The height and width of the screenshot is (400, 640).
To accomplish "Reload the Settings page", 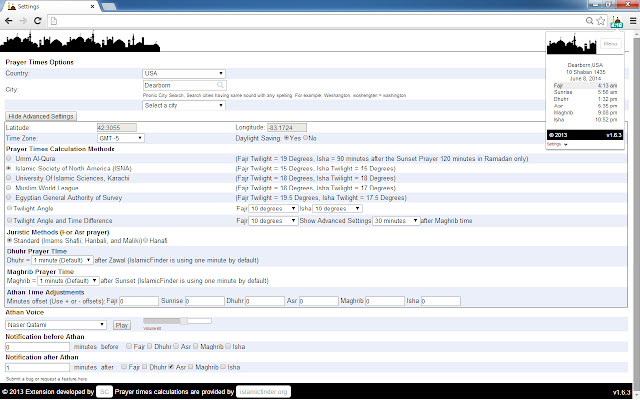I will pyautogui.click(x=39, y=19).
